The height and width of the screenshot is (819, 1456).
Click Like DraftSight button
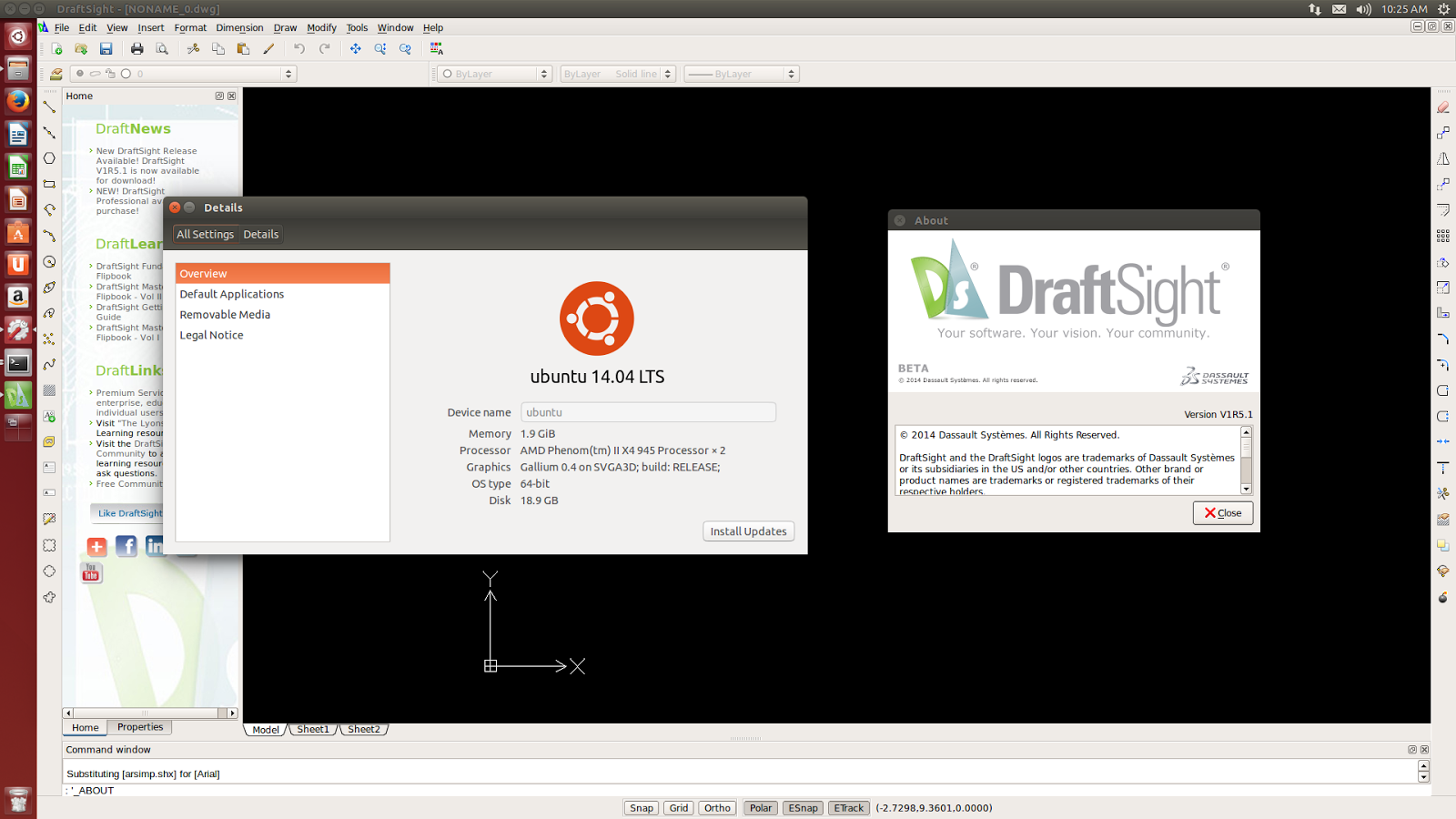tap(129, 513)
